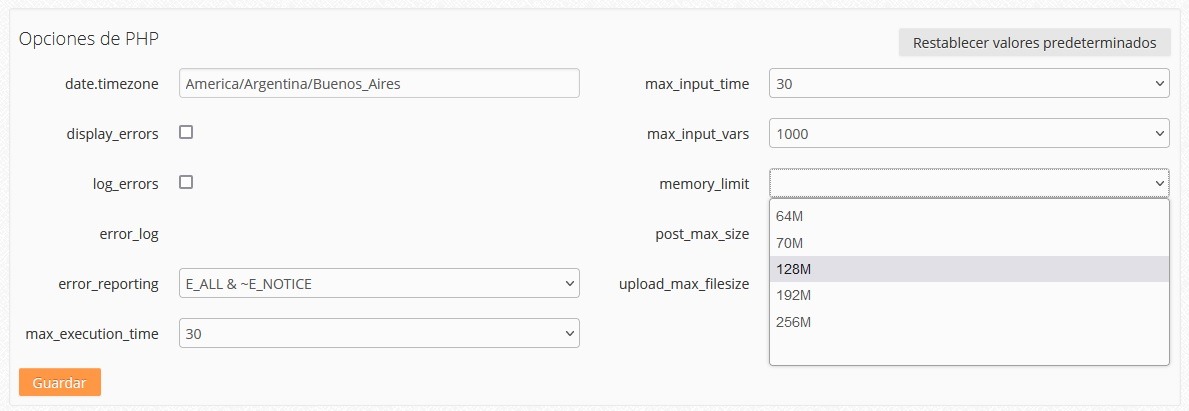Tick the log_errors checkbox
1189x411 pixels.
186,182
